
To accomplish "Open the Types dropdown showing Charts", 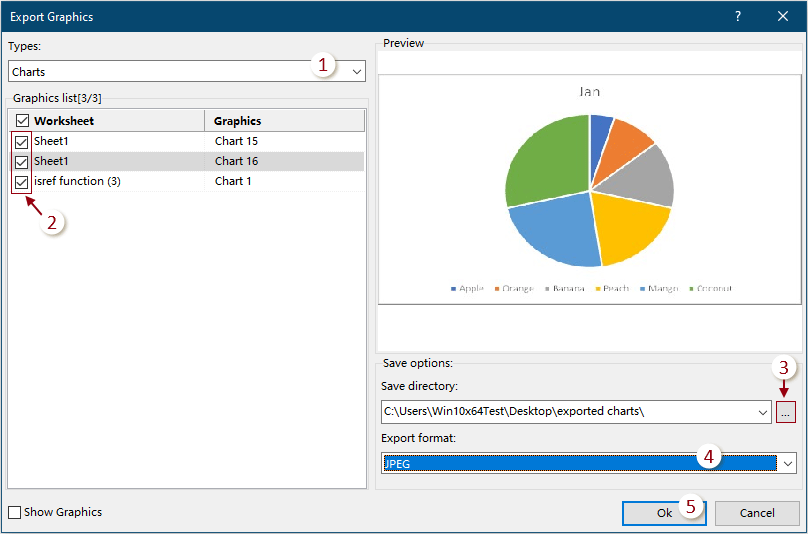I will [187, 71].
